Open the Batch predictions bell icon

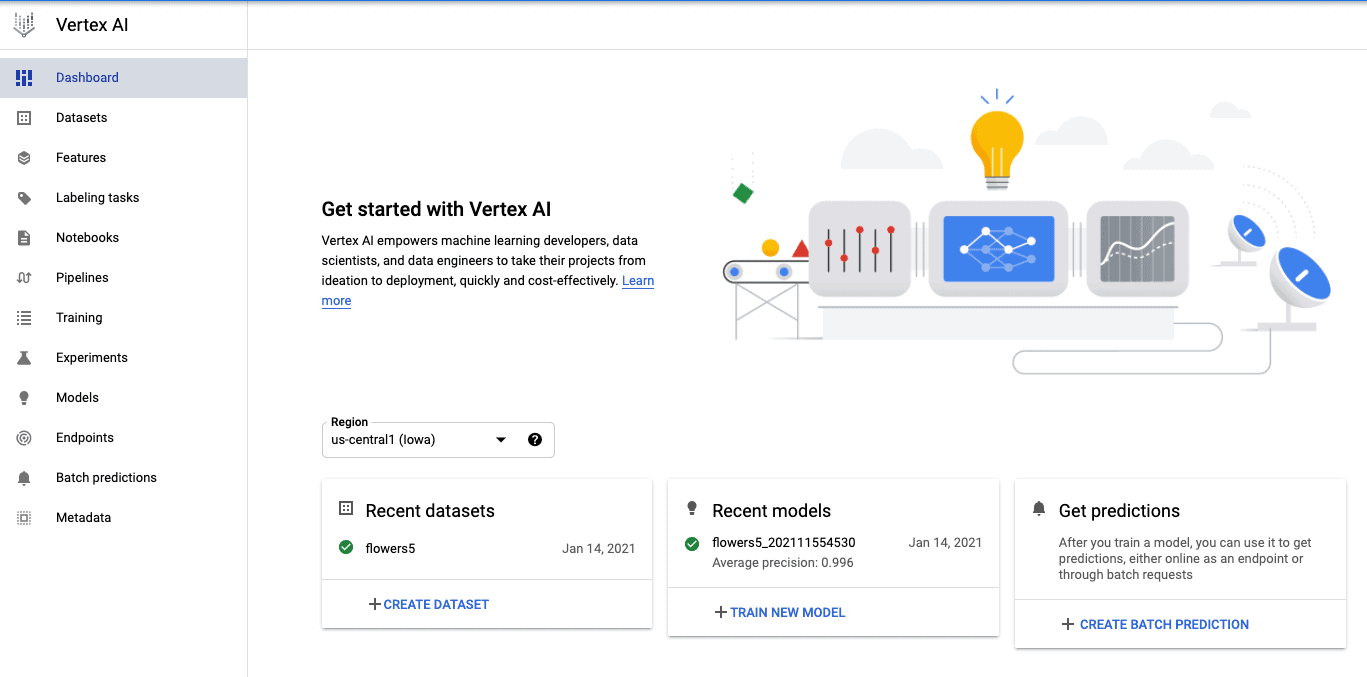tap(24, 478)
